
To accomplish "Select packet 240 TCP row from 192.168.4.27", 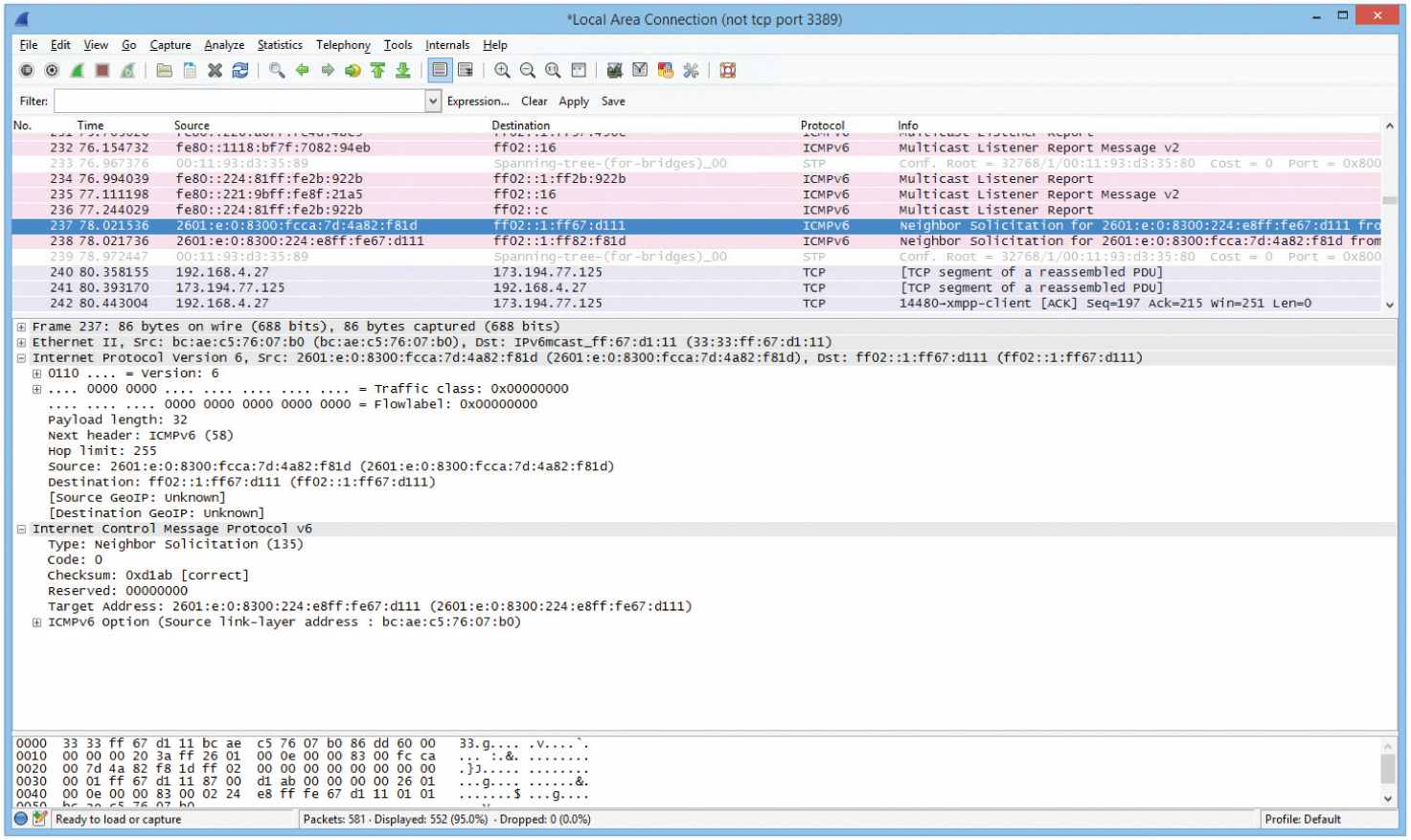I will tap(696, 272).
